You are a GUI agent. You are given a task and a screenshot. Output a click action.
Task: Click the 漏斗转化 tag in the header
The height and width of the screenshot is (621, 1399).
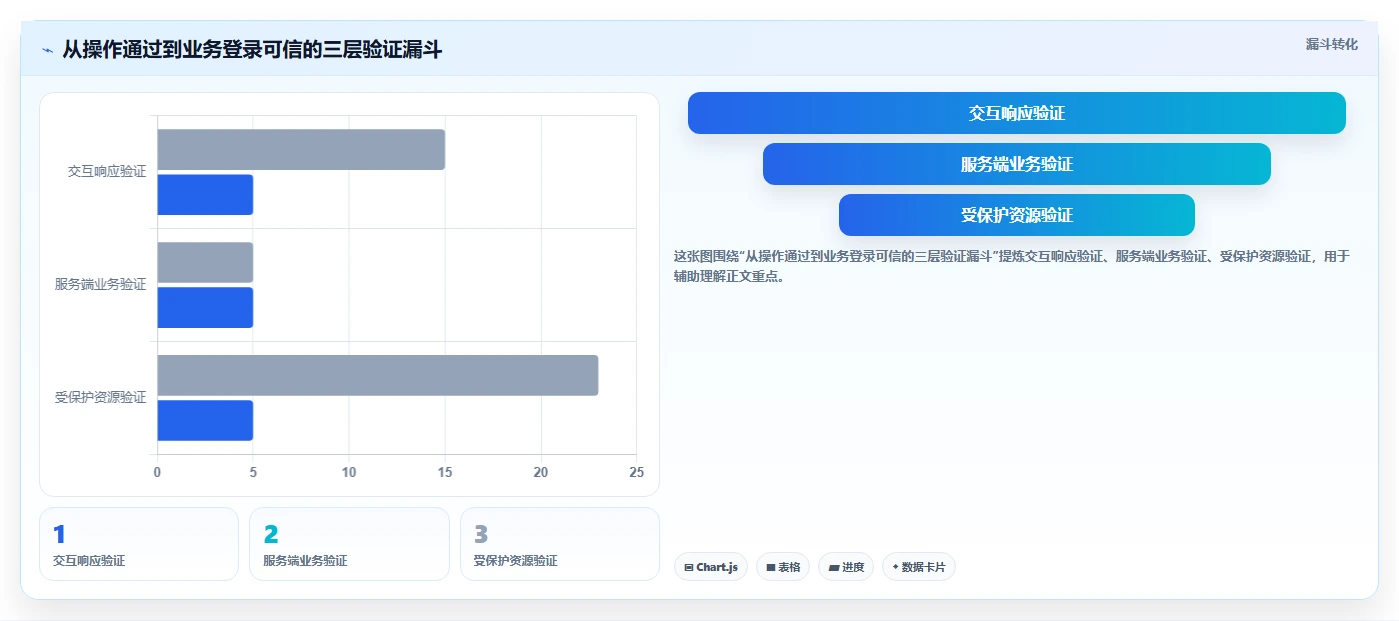pos(1331,44)
